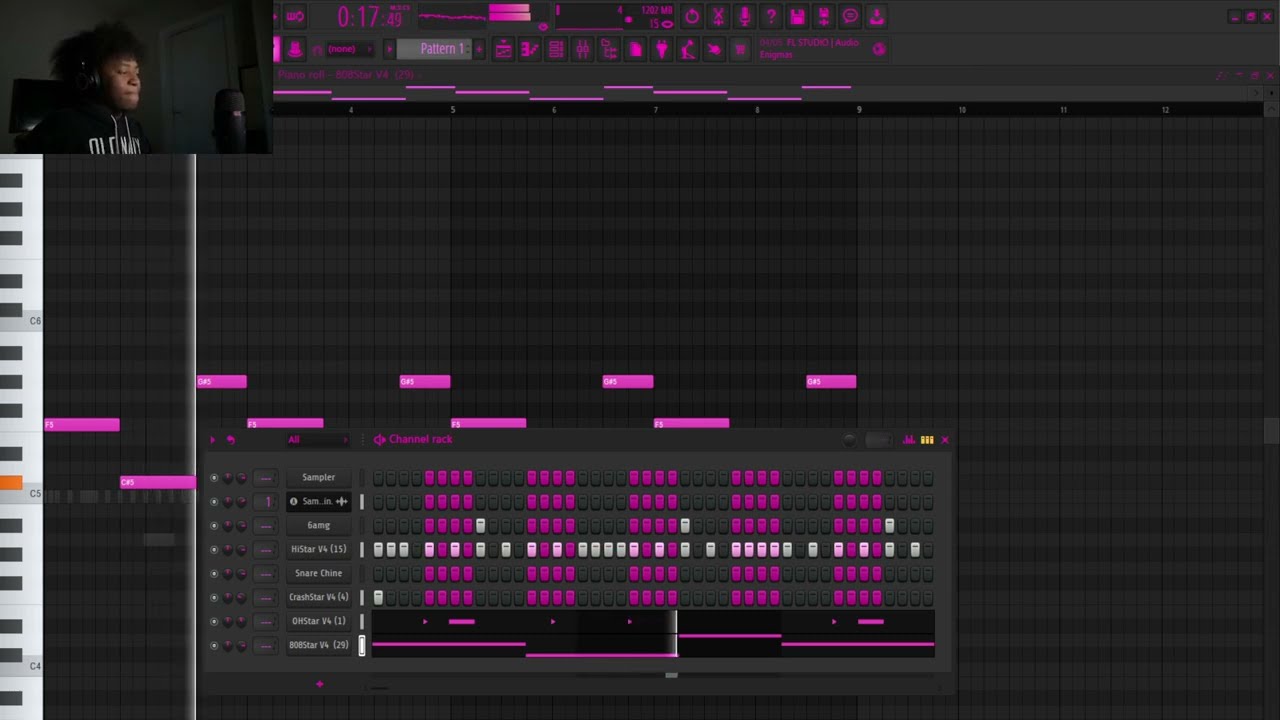Click the scissors one-click recording icon
The width and height of the screenshot is (1280, 720).
coord(718,17)
